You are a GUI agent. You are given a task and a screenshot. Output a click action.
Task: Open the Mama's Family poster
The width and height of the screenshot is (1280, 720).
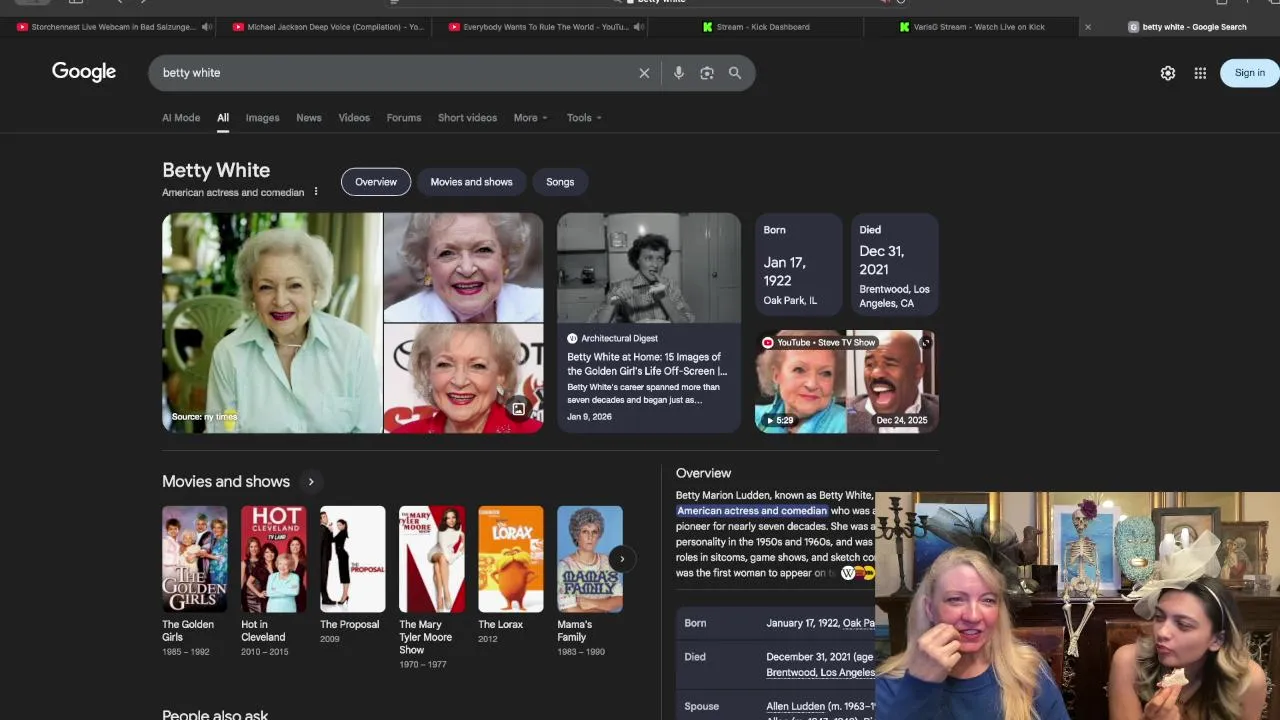(590, 559)
